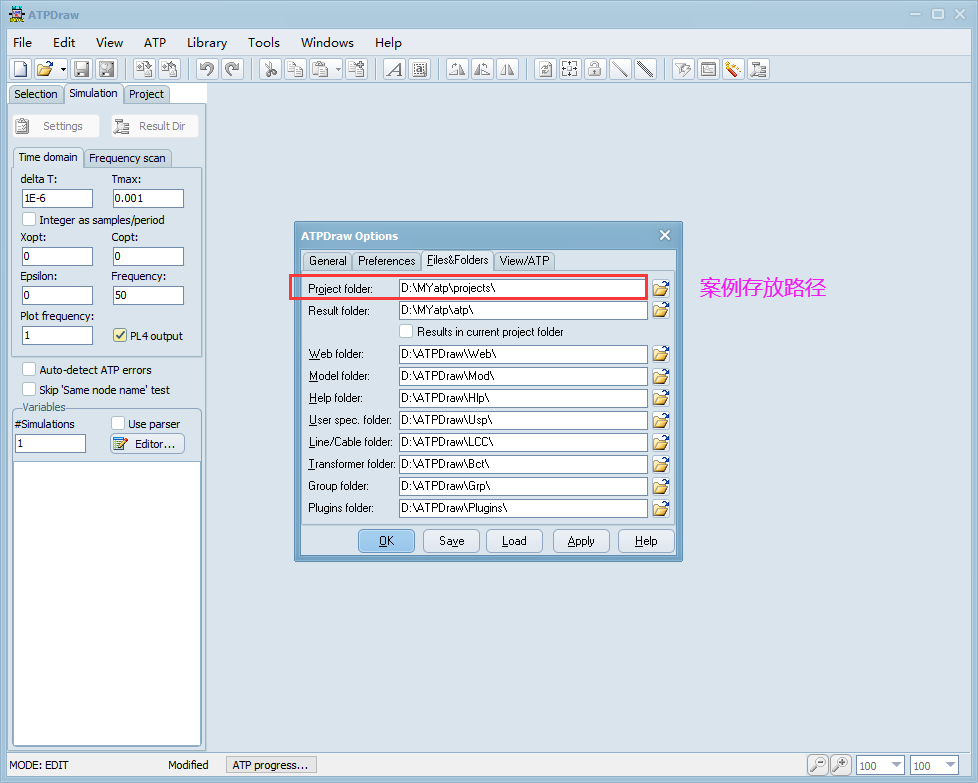The width and height of the screenshot is (978, 783).
Task: Click the zoom in magnifier icon
Action: 841,765
